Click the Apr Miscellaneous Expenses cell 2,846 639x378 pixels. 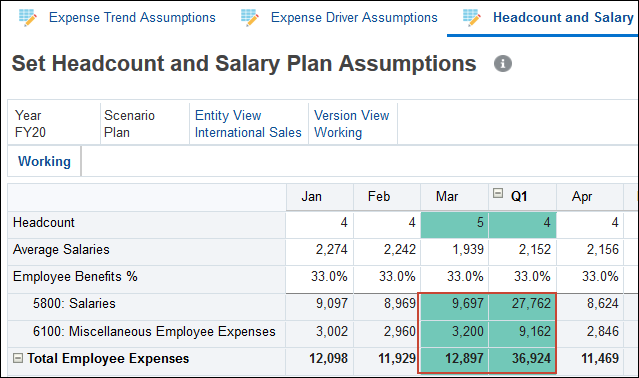tap(590, 334)
